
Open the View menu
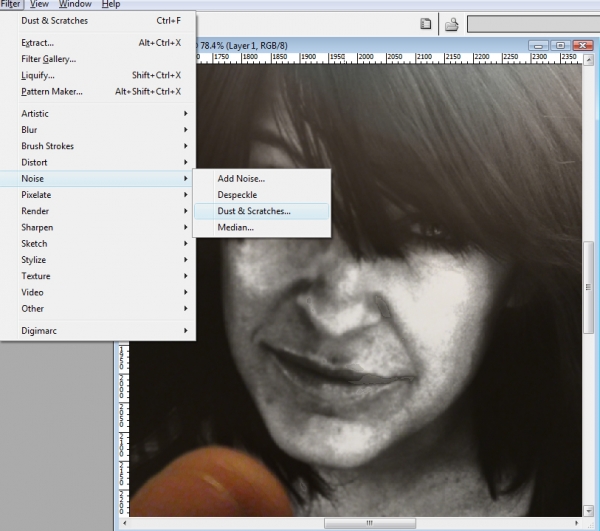point(39,4)
